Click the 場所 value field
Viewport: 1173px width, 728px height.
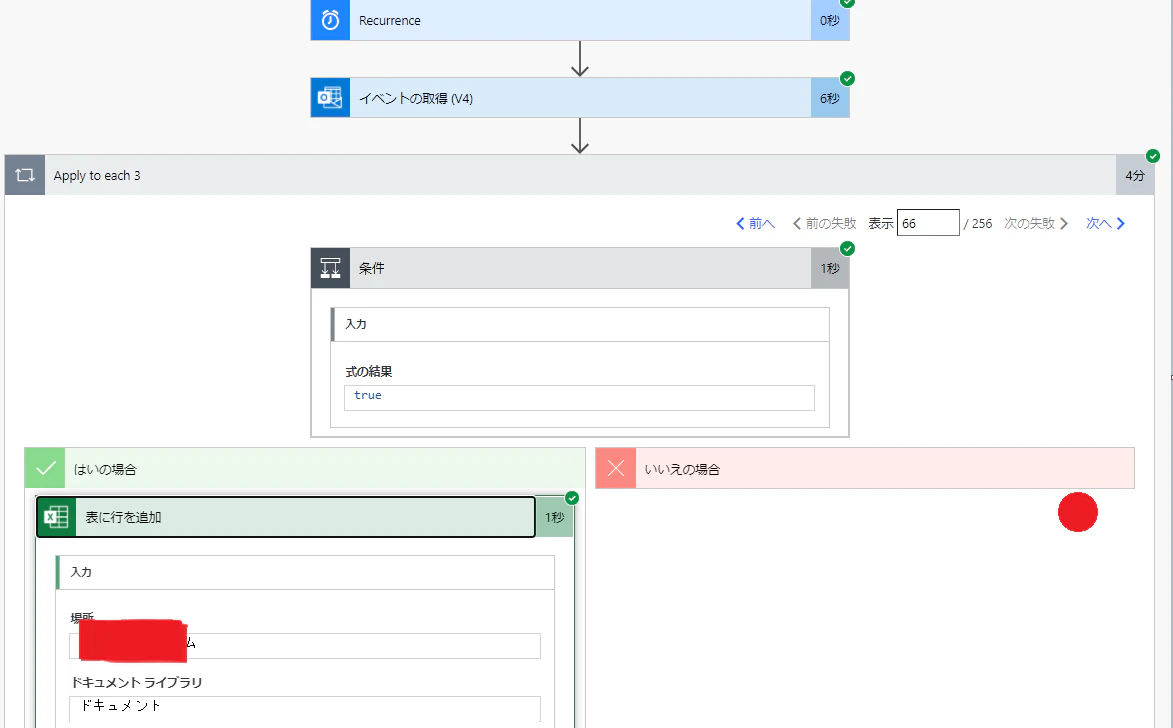(x=304, y=646)
